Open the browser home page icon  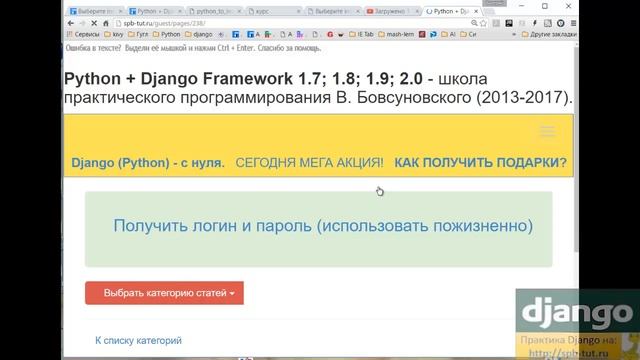tap(106, 23)
